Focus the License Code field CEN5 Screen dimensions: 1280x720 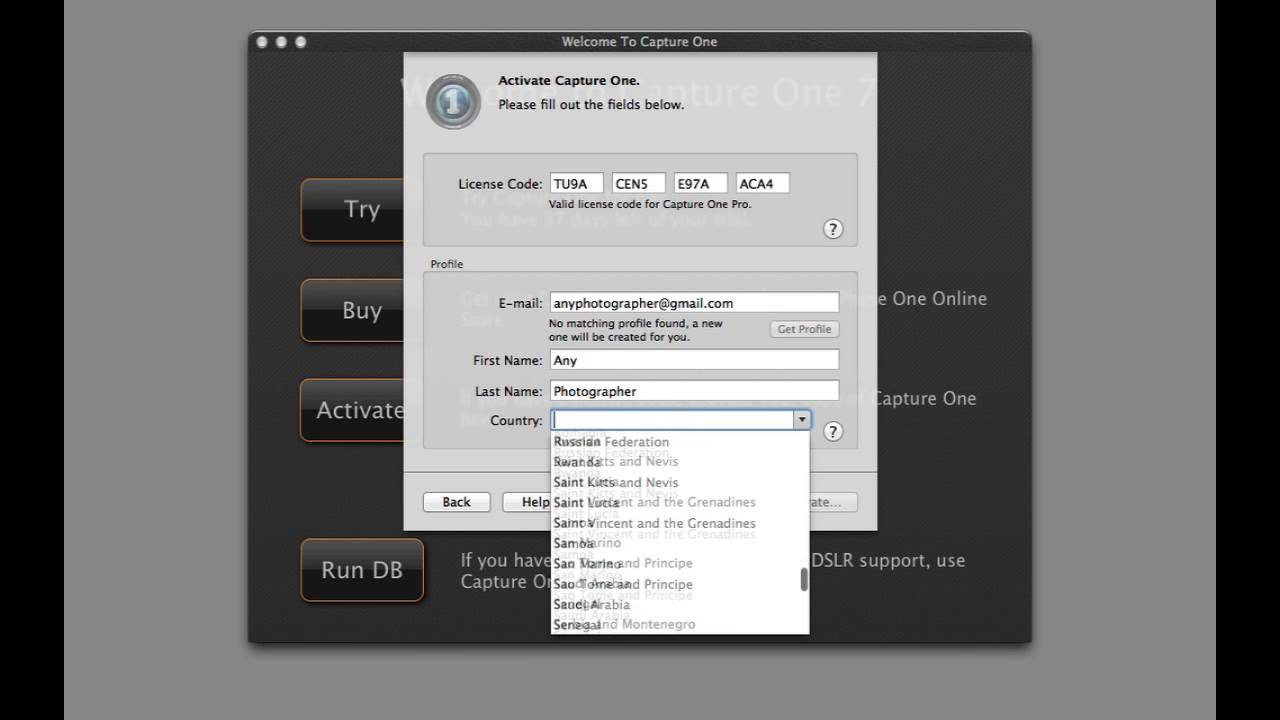pyautogui.click(x=639, y=183)
